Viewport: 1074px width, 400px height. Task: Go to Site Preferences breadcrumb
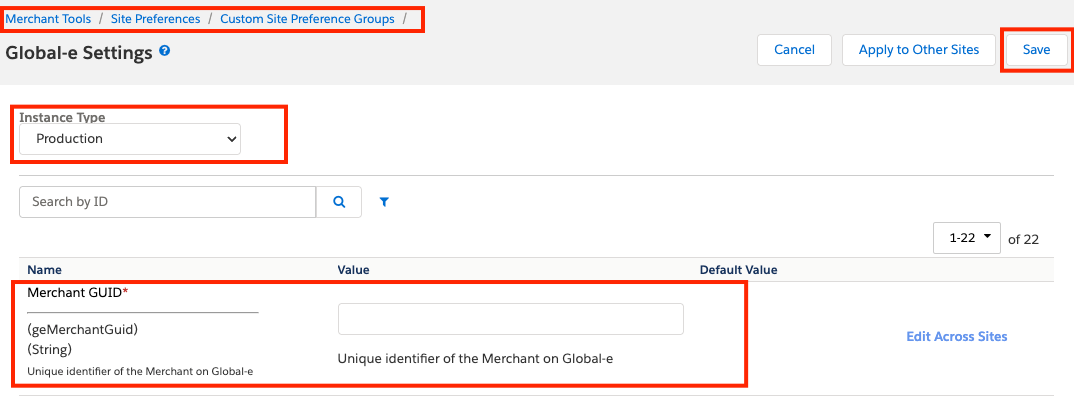pyautogui.click(x=155, y=18)
